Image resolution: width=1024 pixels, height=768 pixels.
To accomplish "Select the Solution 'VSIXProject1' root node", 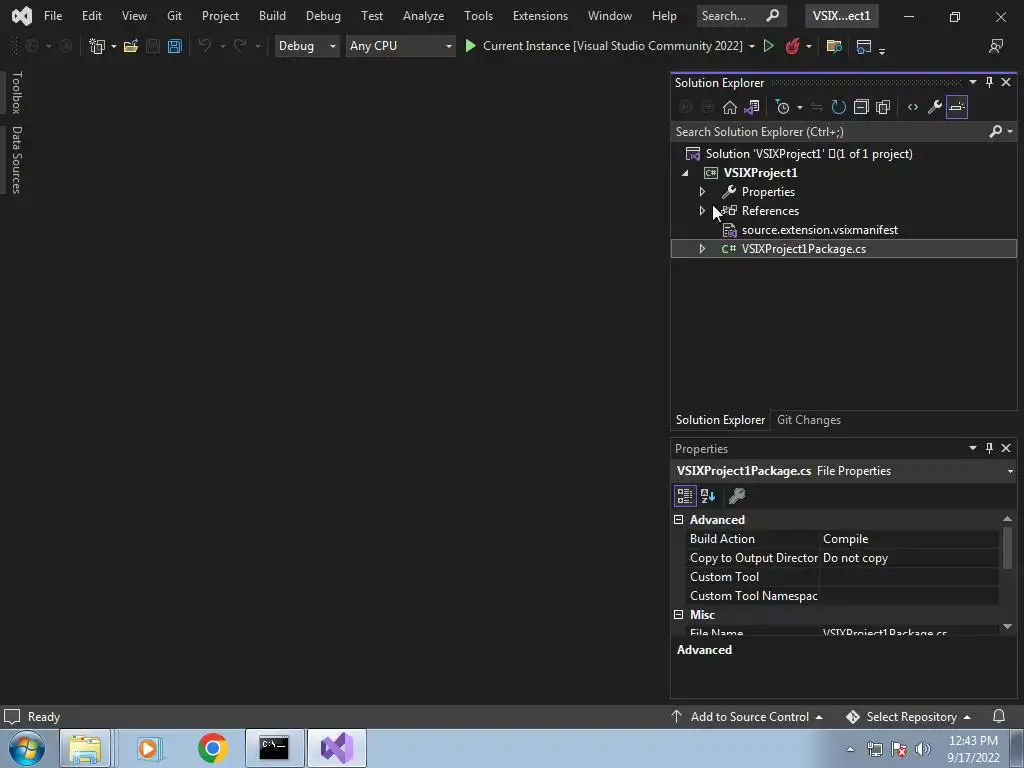I will coord(808,153).
